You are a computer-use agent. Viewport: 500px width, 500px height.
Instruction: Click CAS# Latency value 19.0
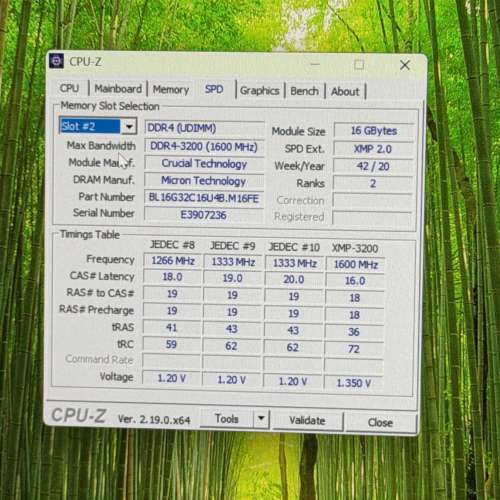(x=233, y=278)
